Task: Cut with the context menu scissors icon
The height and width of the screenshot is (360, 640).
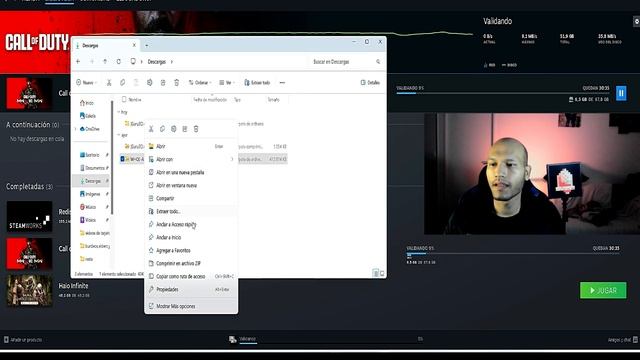Action: coord(151,129)
